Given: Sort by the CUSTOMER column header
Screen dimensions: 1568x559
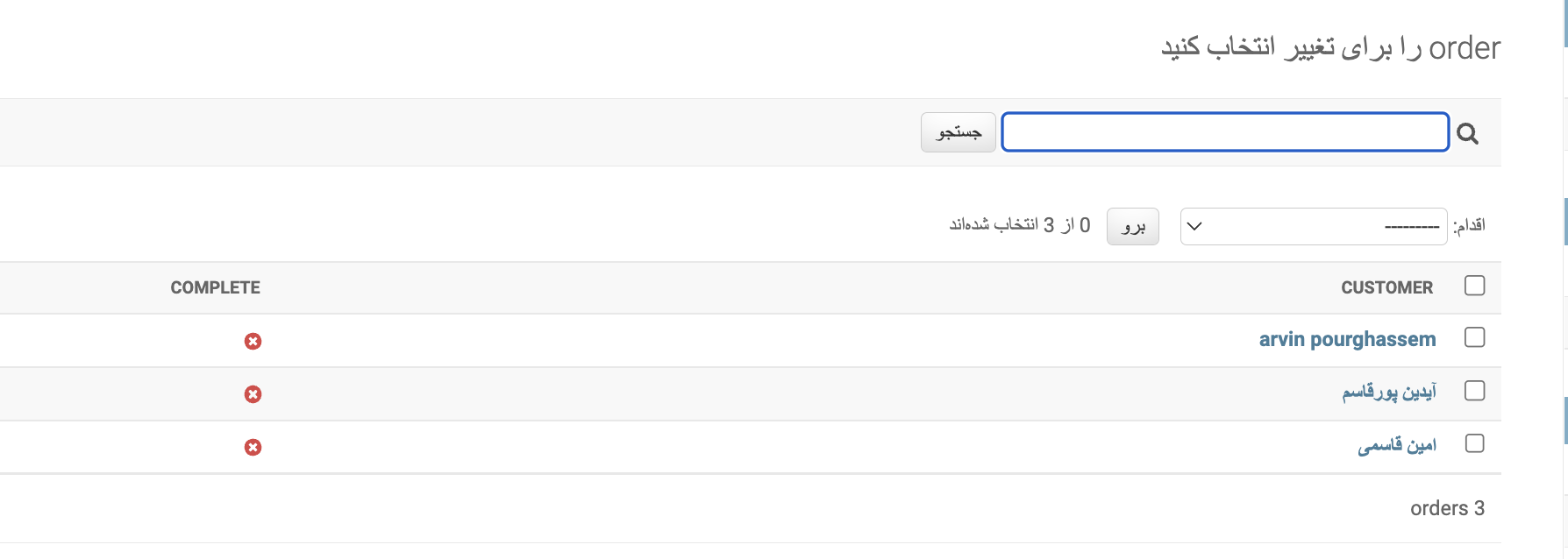Looking at the screenshot, I should [x=1386, y=287].
